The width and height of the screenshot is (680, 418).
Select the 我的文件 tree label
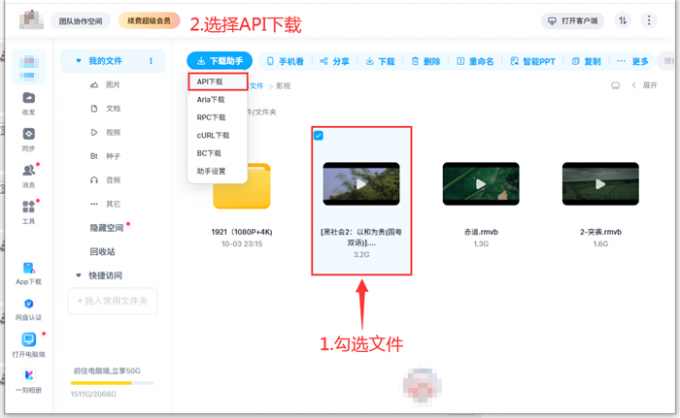click(x=105, y=61)
